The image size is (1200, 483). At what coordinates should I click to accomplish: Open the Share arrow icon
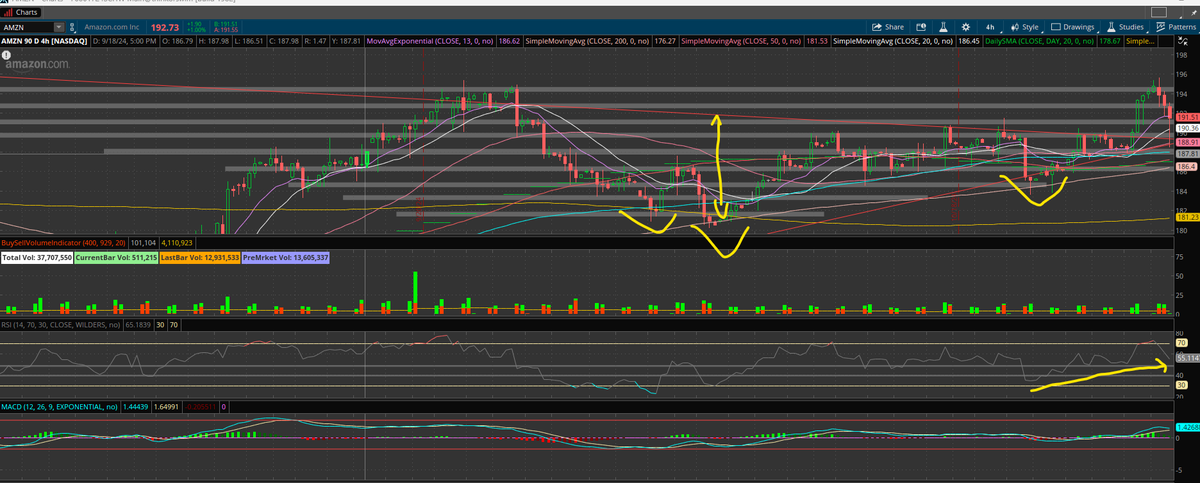pyautogui.click(x=878, y=27)
